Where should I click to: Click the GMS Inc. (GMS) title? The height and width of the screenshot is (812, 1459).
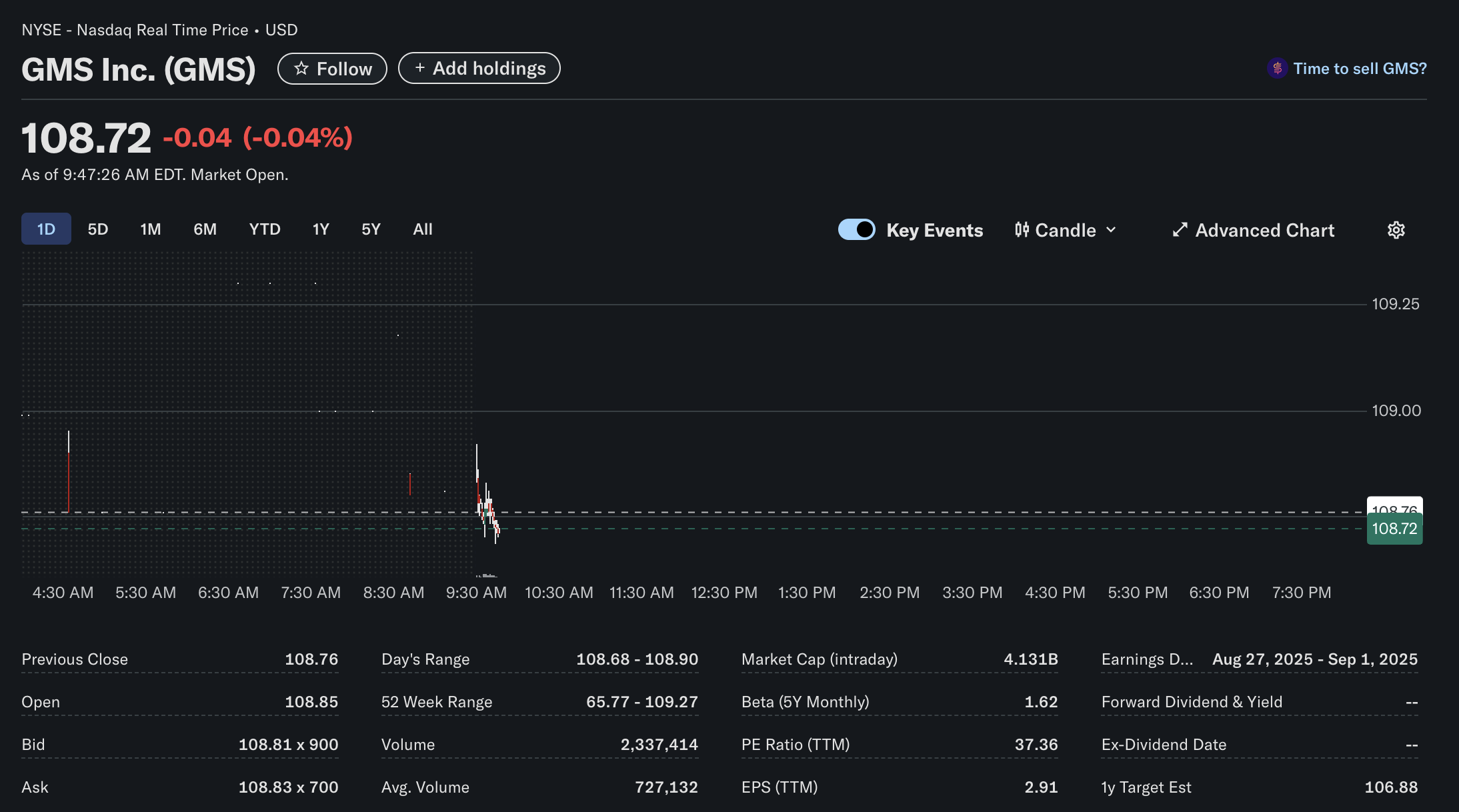click(139, 69)
